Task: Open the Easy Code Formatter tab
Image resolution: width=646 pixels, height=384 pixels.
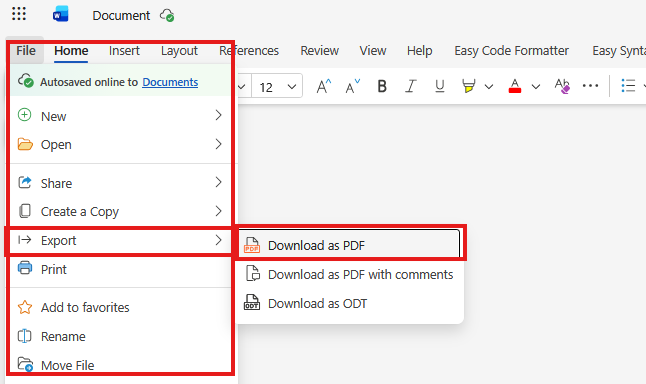Action: point(511,51)
